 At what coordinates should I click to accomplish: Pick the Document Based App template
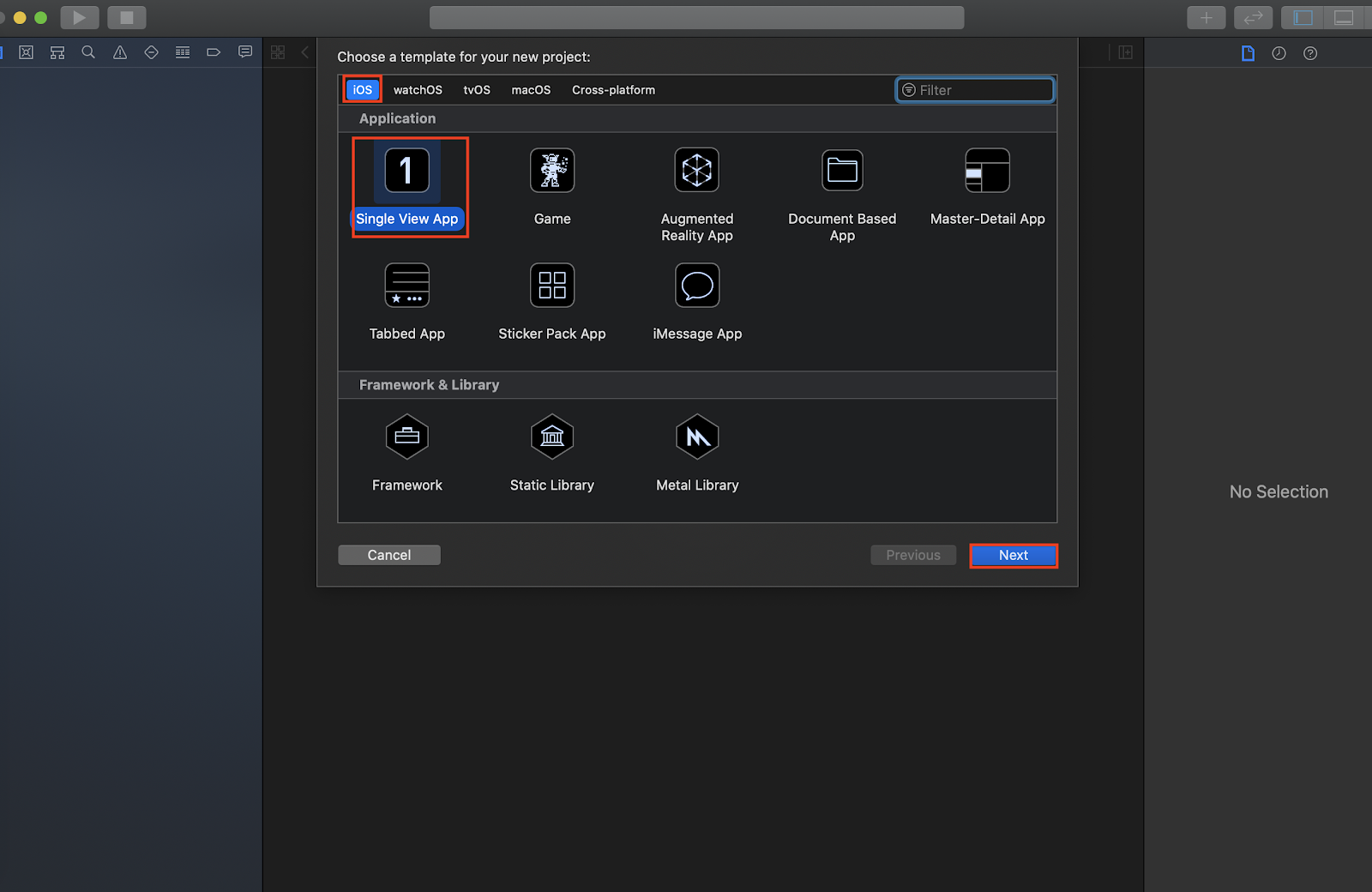pyautogui.click(x=842, y=195)
